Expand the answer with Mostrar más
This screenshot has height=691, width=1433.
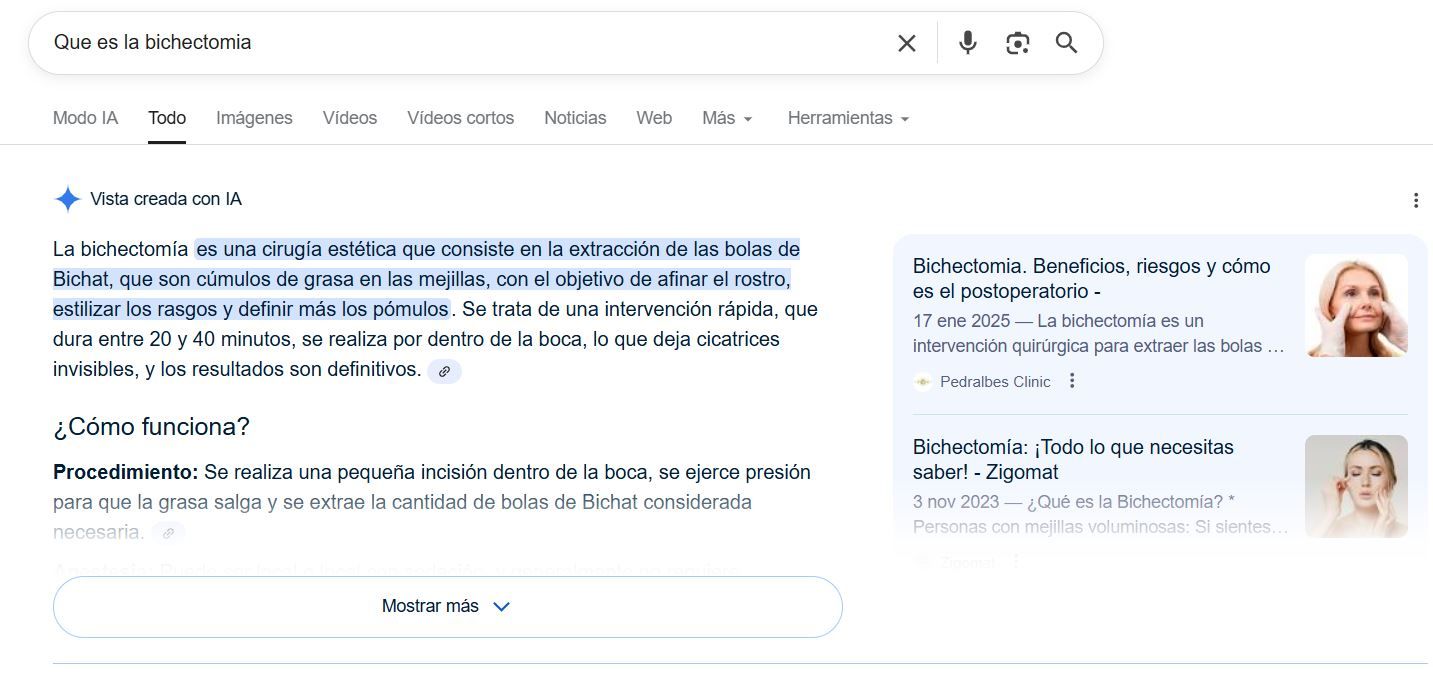[x=447, y=607]
